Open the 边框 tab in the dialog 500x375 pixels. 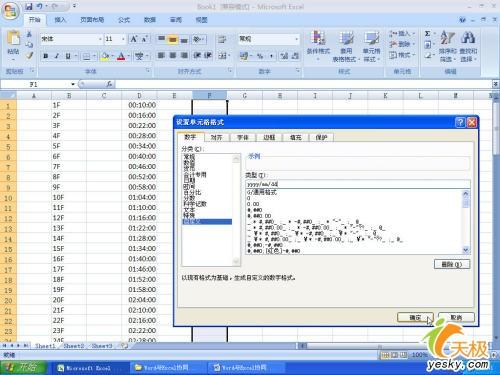(269, 137)
